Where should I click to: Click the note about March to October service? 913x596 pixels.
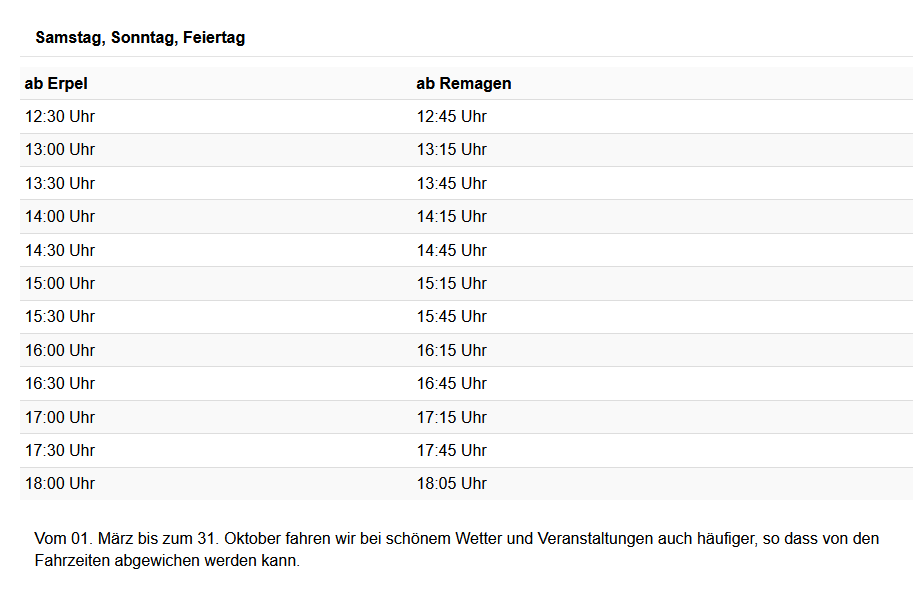point(456,550)
